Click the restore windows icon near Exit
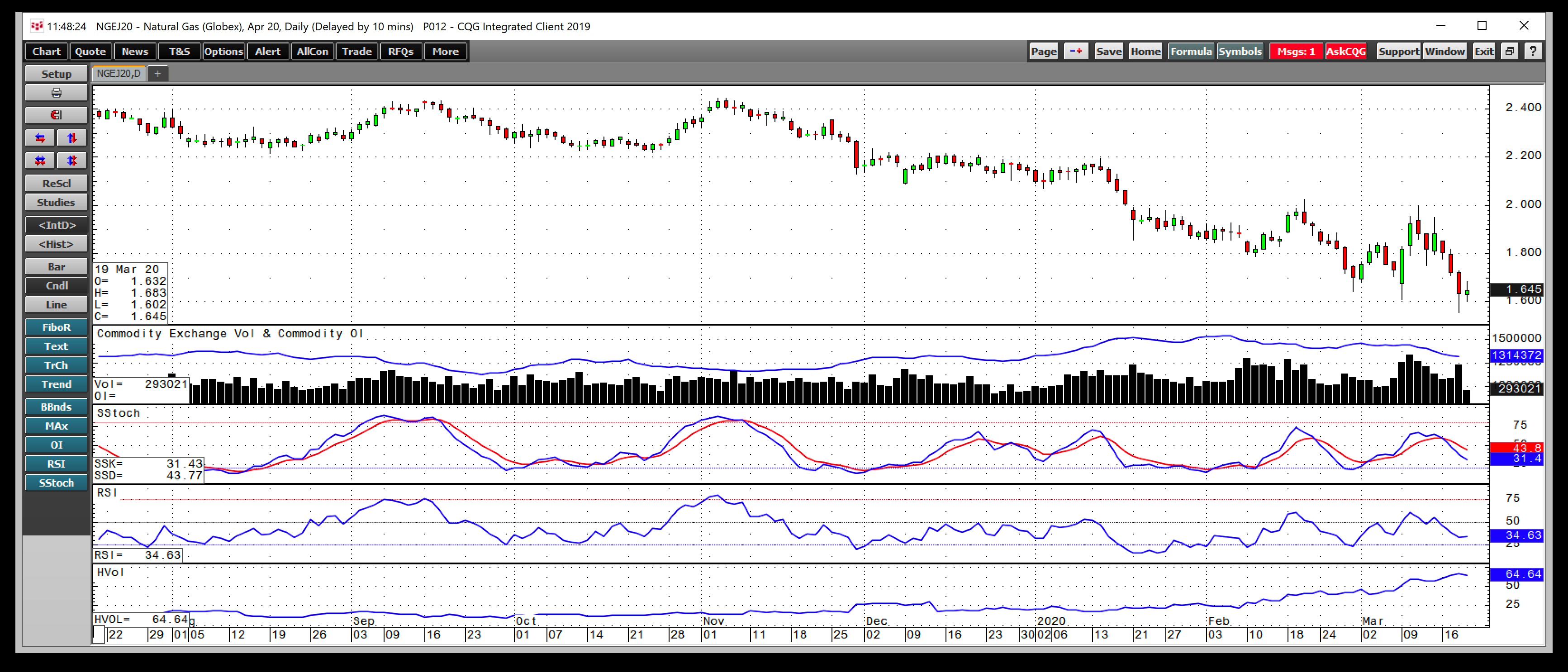Image resolution: width=1568 pixels, height=672 pixels. (1510, 52)
